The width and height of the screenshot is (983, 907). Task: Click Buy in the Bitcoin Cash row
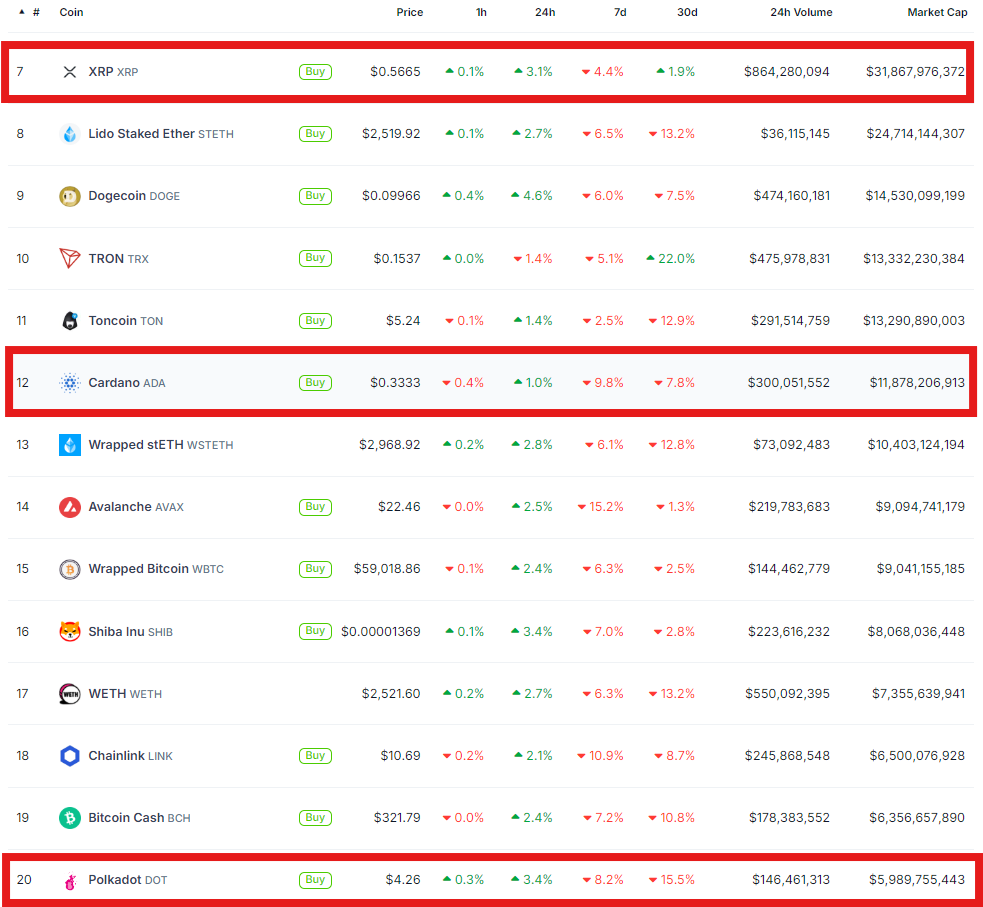[315, 817]
